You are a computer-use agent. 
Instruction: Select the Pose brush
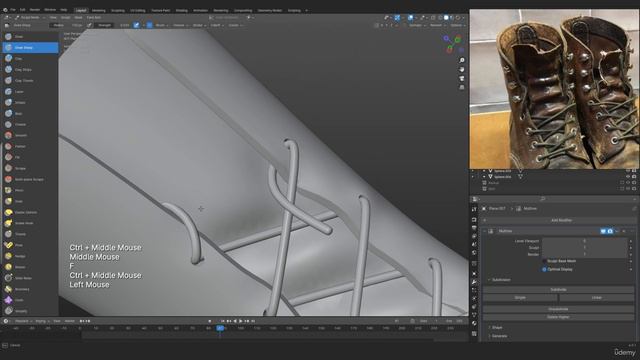(x=31, y=245)
